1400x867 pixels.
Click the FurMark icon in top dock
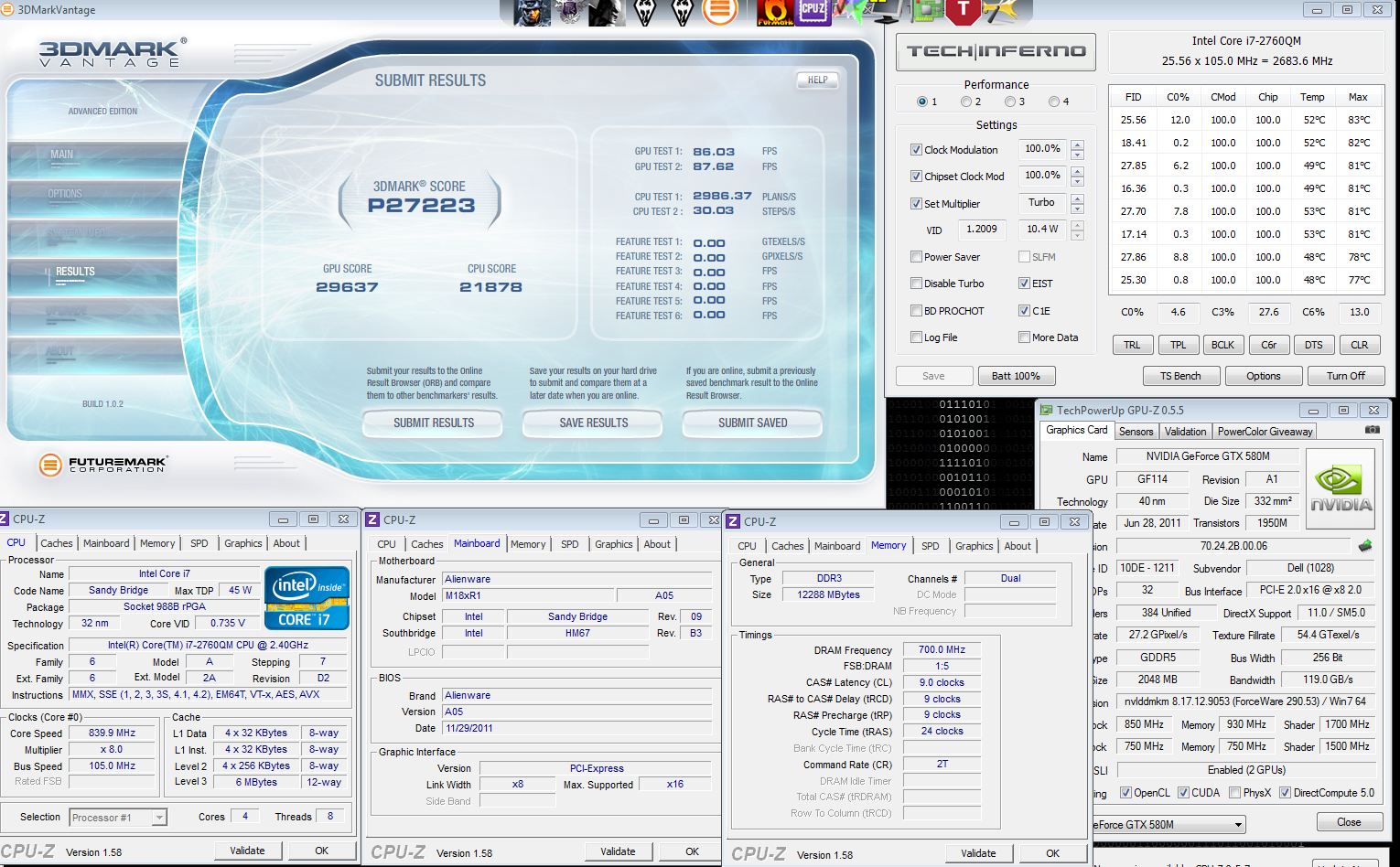click(x=775, y=12)
